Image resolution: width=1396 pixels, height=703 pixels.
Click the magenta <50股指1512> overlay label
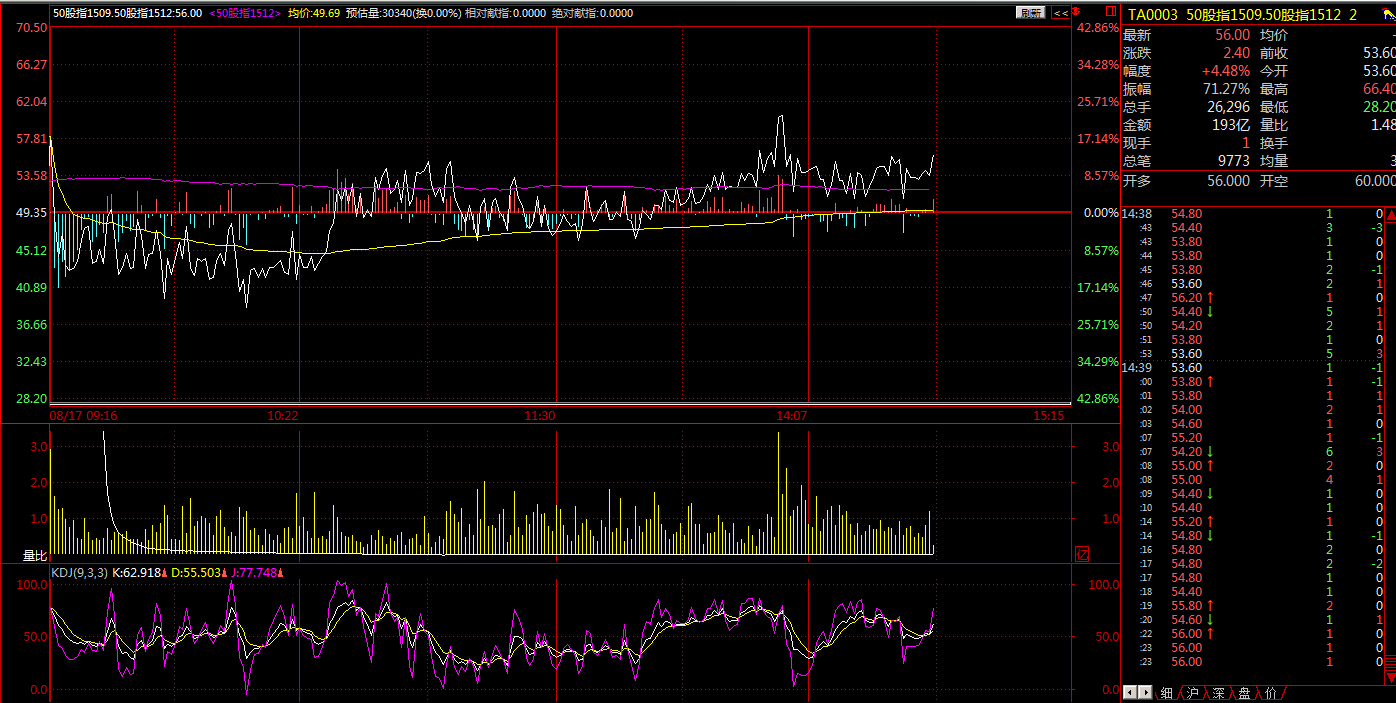click(x=244, y=13)
